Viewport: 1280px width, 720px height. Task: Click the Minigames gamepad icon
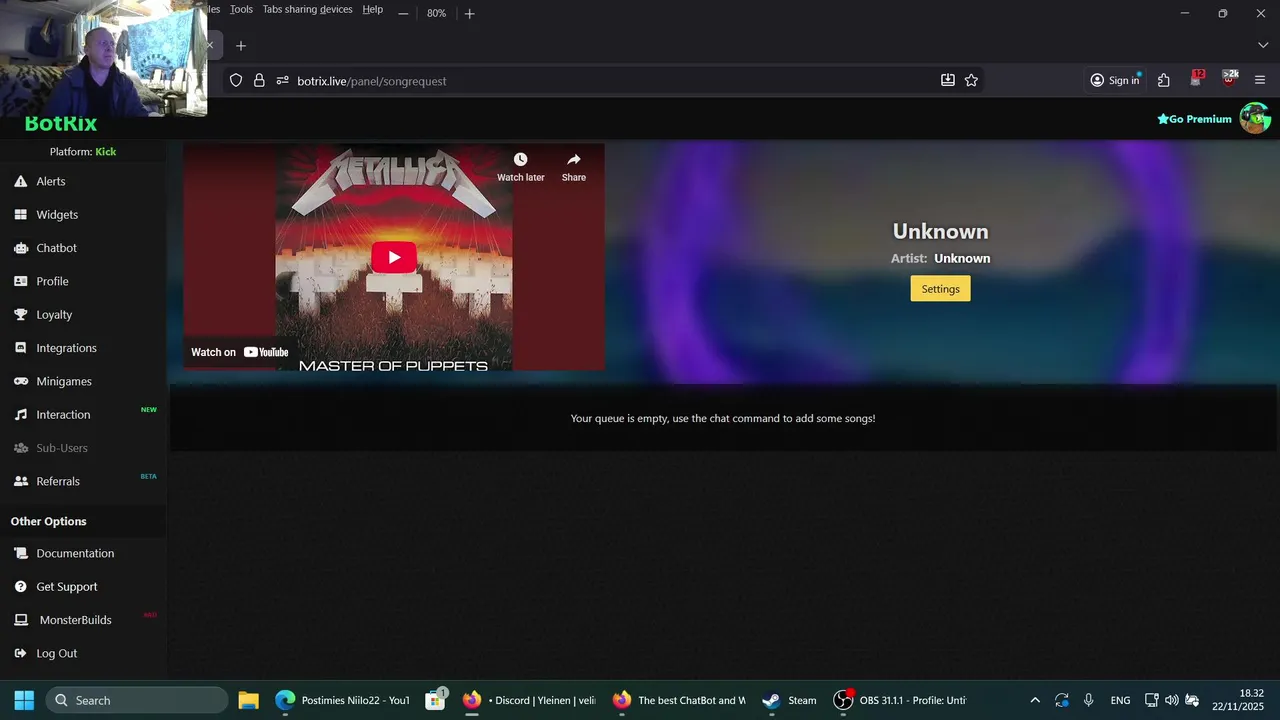[x=20, y=381]
